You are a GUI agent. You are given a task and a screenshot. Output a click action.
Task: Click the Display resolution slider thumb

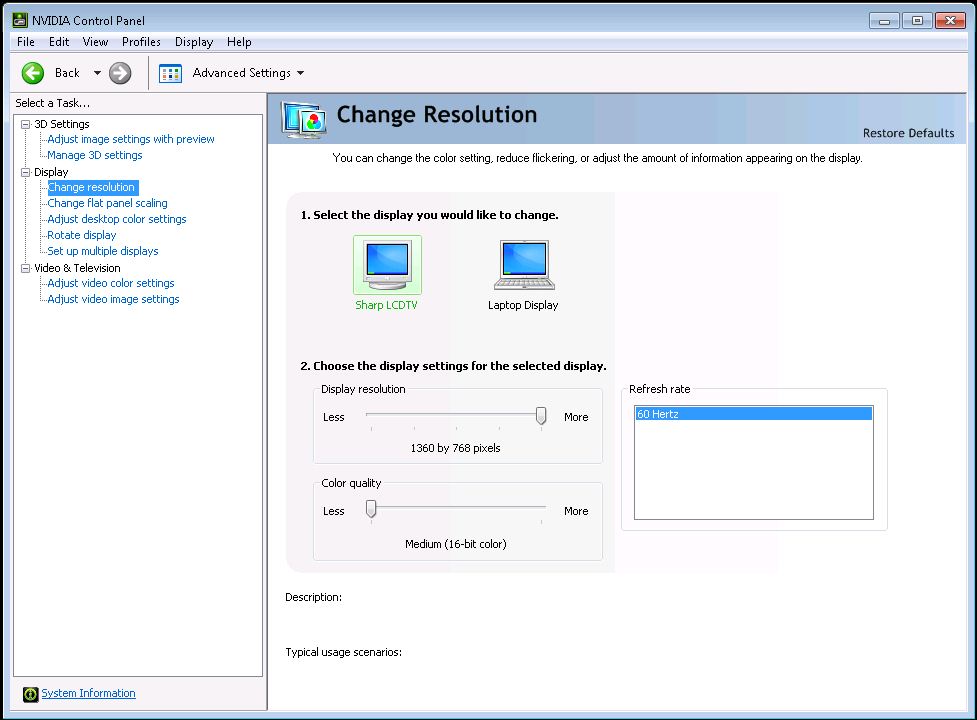pyautogui.click(x=541, y=415)
